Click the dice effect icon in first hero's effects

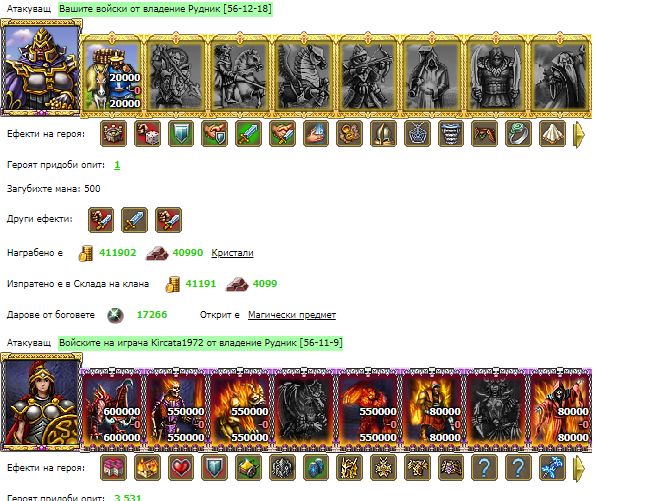pyautogui.click(x=147, y=134)
